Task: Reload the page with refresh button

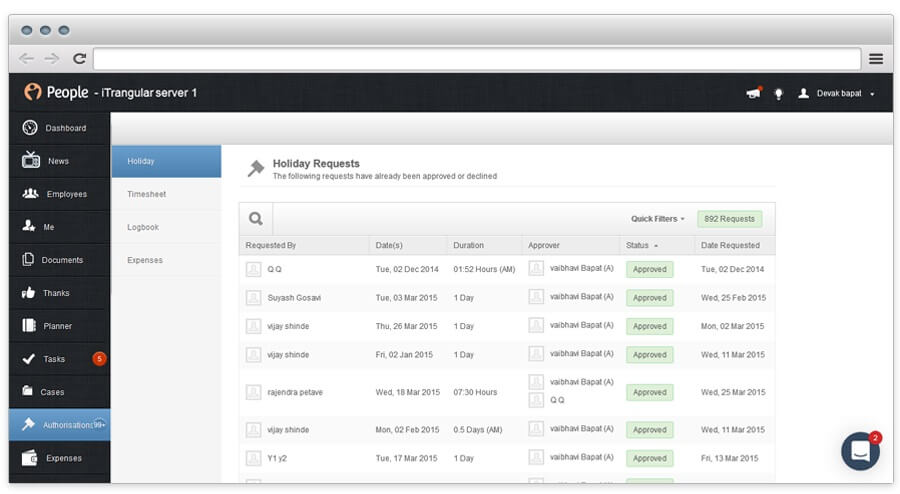Action: 79,58
